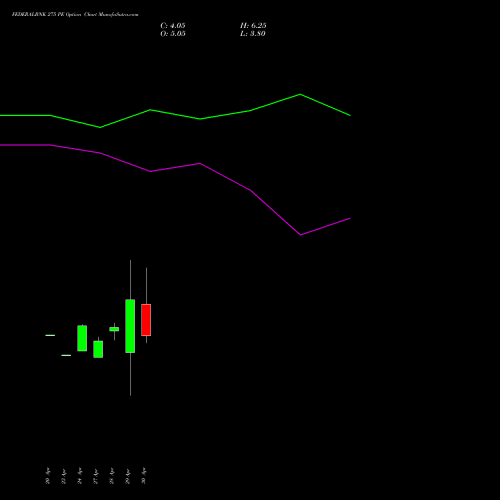The image size is (500, 500).
Task: Select the small green doji candle
Action: point(114,329)
